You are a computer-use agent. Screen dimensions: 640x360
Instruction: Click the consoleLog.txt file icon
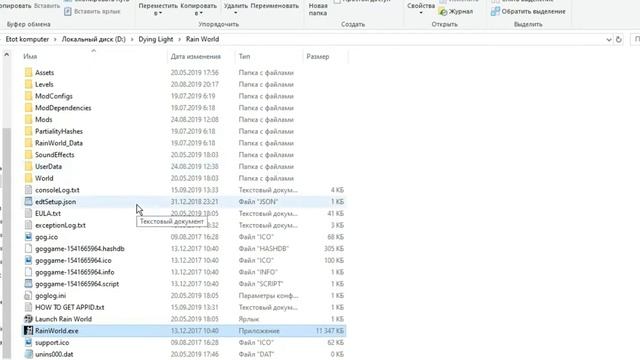click(x=28, y=190)
